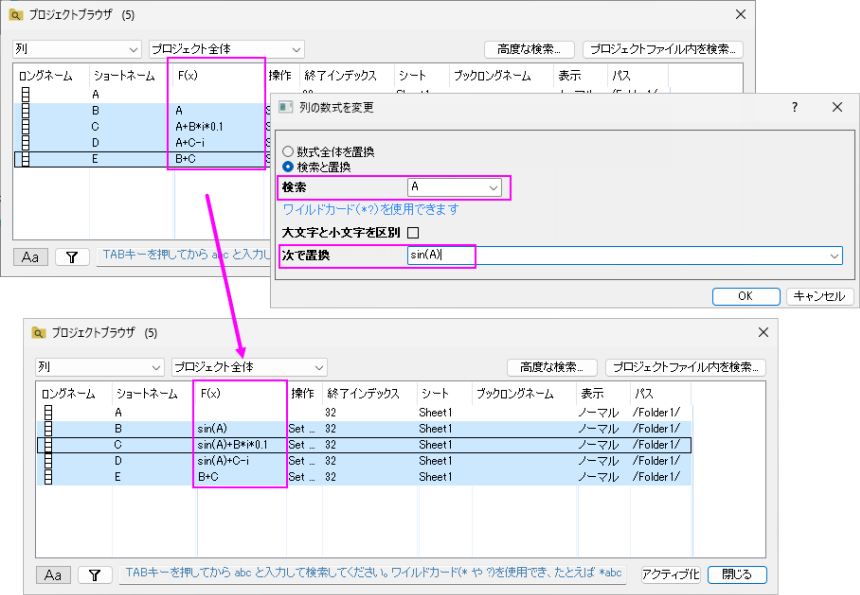Click column icon of row B in lower table
Image resolution: width=860 pixels, height=595 pixels.
coord(48,428)
